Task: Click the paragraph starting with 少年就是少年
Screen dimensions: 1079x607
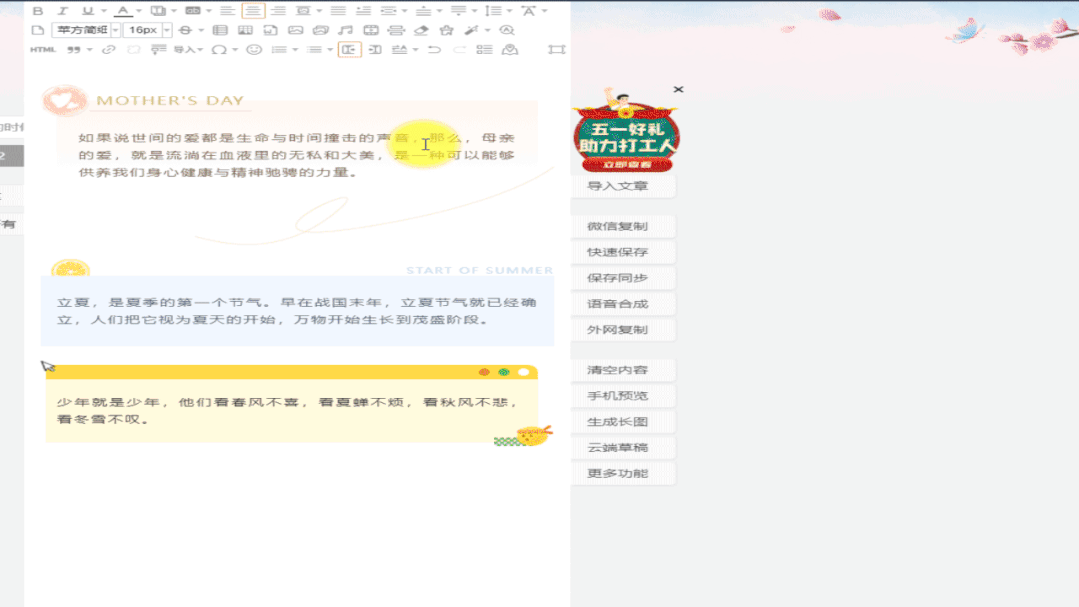Action: click(287, 410)
